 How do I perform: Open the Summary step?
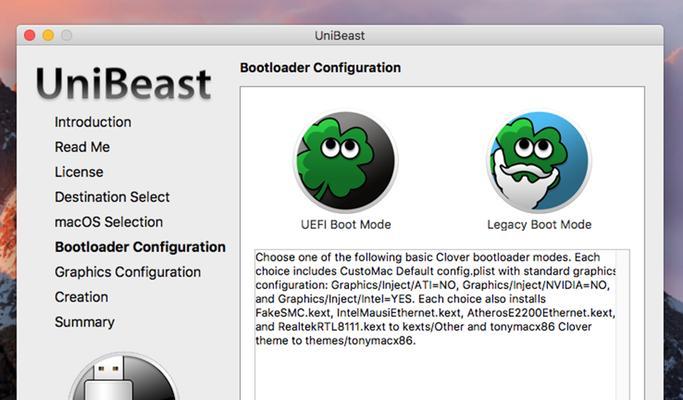click(x=85, y=322)
